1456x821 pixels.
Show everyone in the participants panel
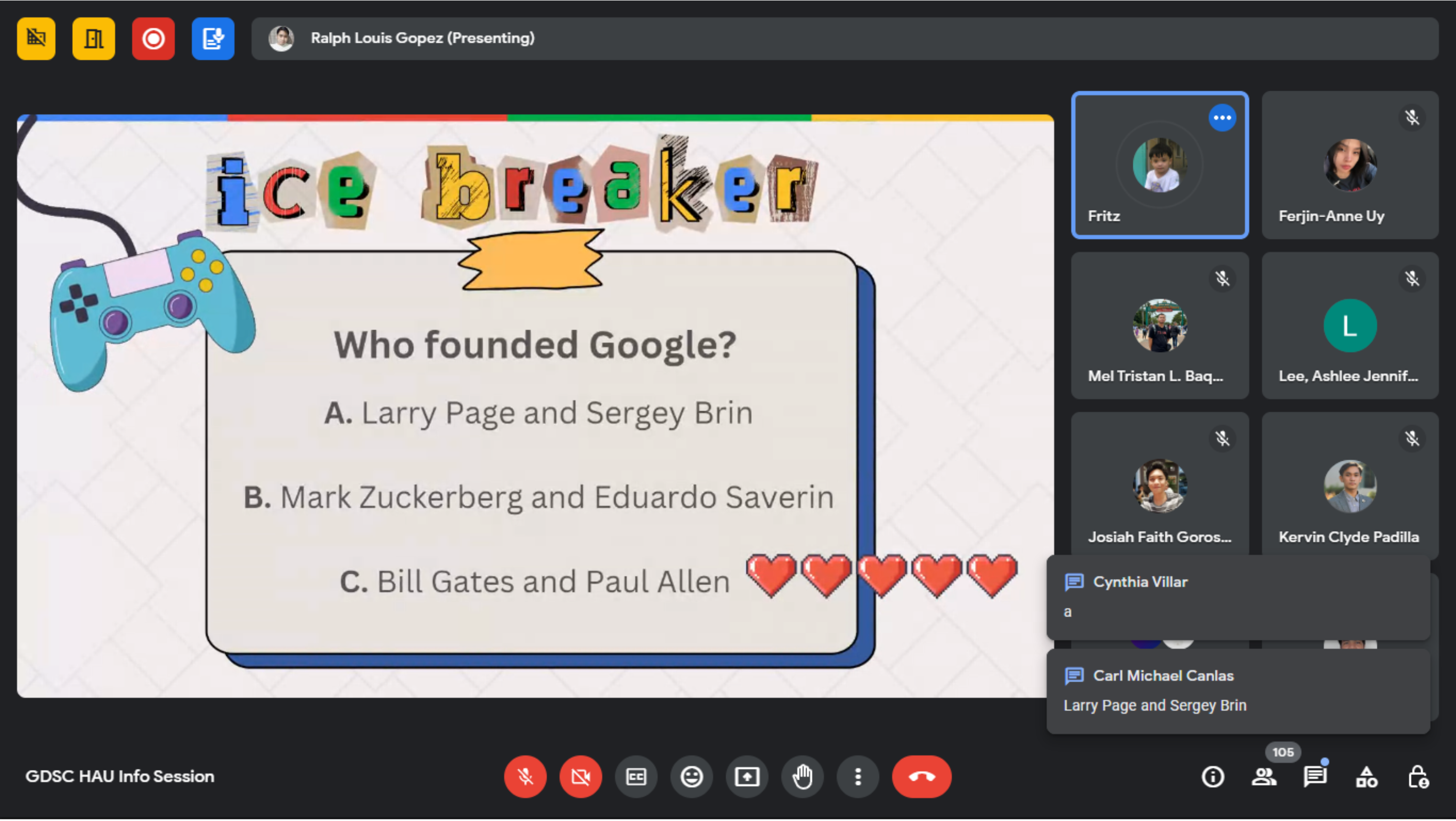[1264, 777]
